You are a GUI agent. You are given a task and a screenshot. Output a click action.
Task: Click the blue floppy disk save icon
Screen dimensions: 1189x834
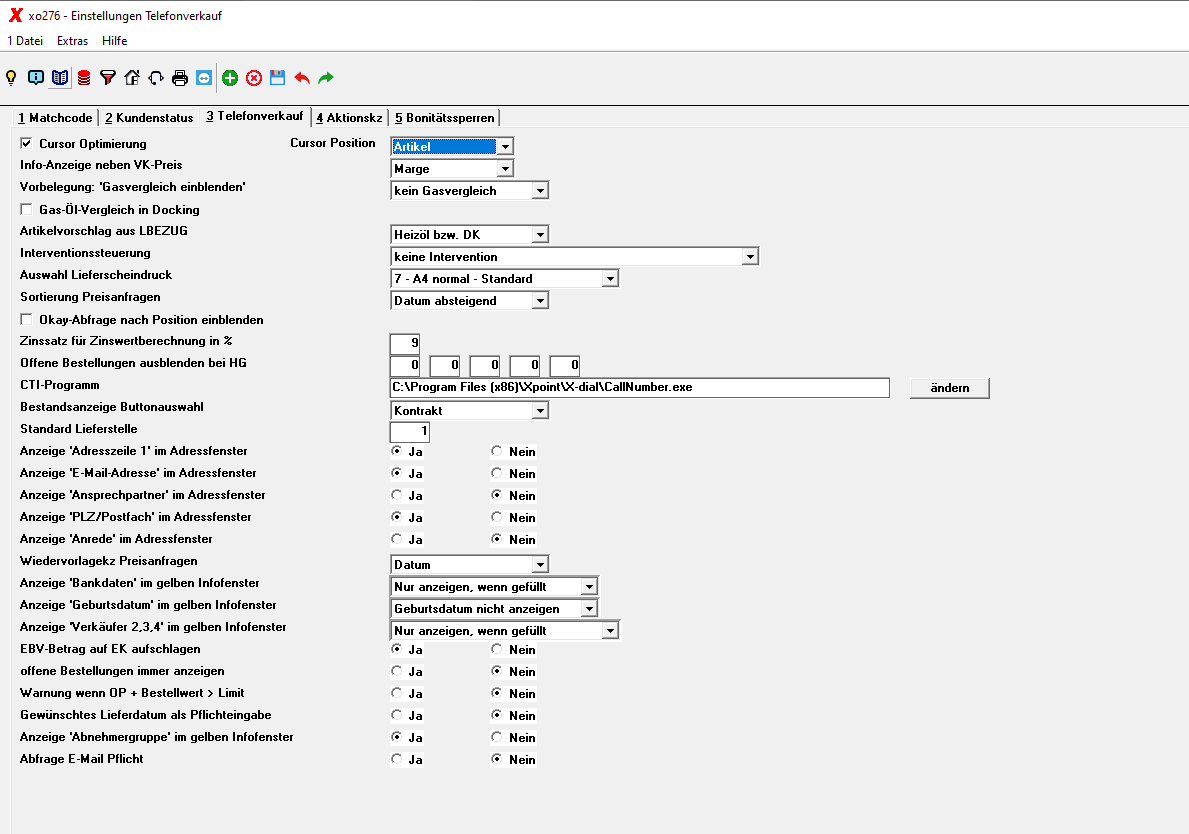(x=278, y=77)
